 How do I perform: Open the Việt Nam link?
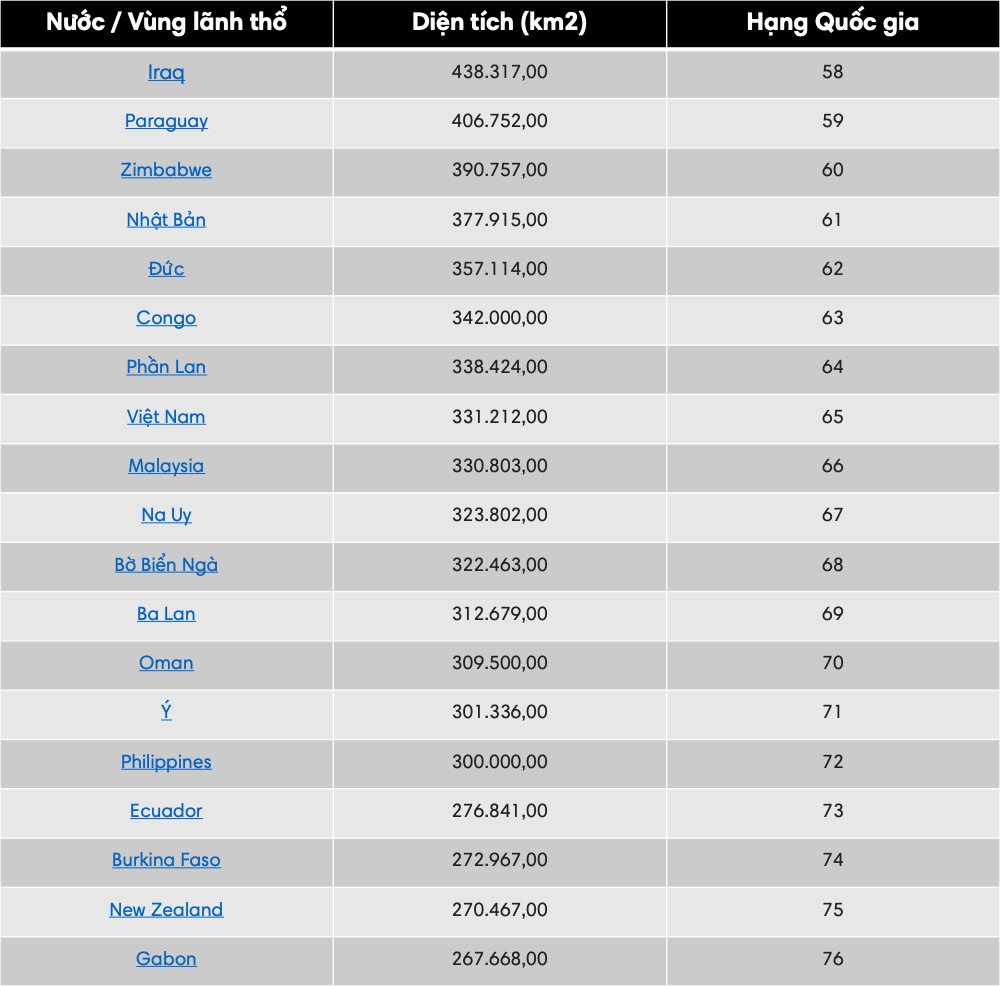(x=166, y=416)
